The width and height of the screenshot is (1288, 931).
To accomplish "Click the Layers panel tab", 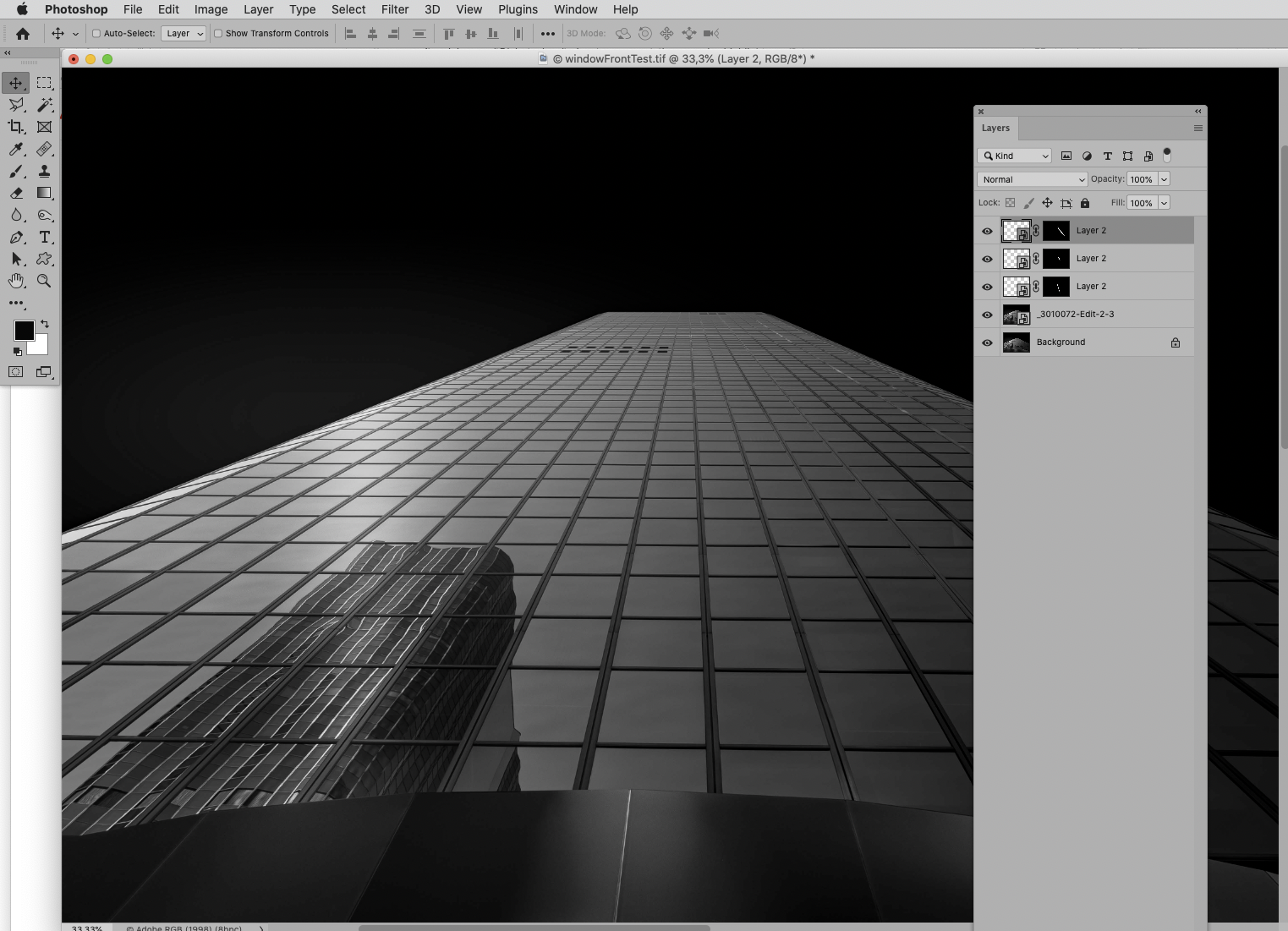I will coord(996,128).
